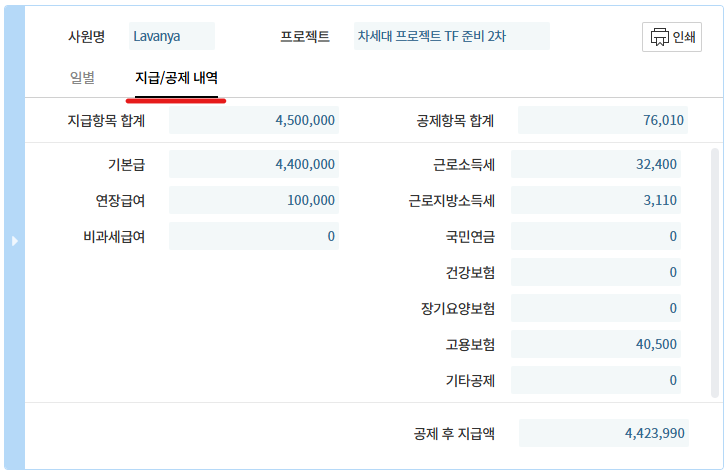
Task: Click the 사원명 field showing Lavanya
Action: coord(172,37)
